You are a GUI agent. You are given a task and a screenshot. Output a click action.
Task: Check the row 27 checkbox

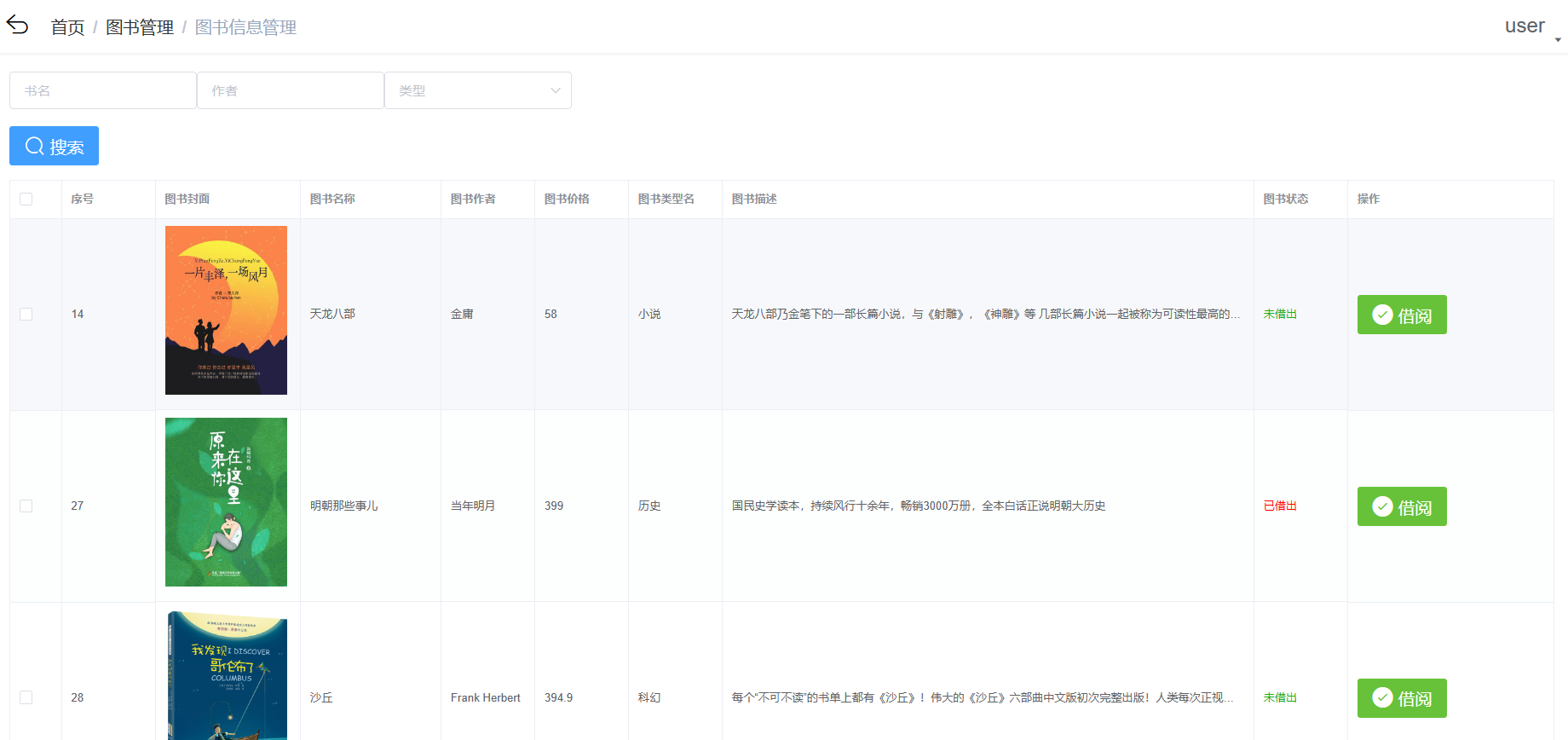(26, 506)
